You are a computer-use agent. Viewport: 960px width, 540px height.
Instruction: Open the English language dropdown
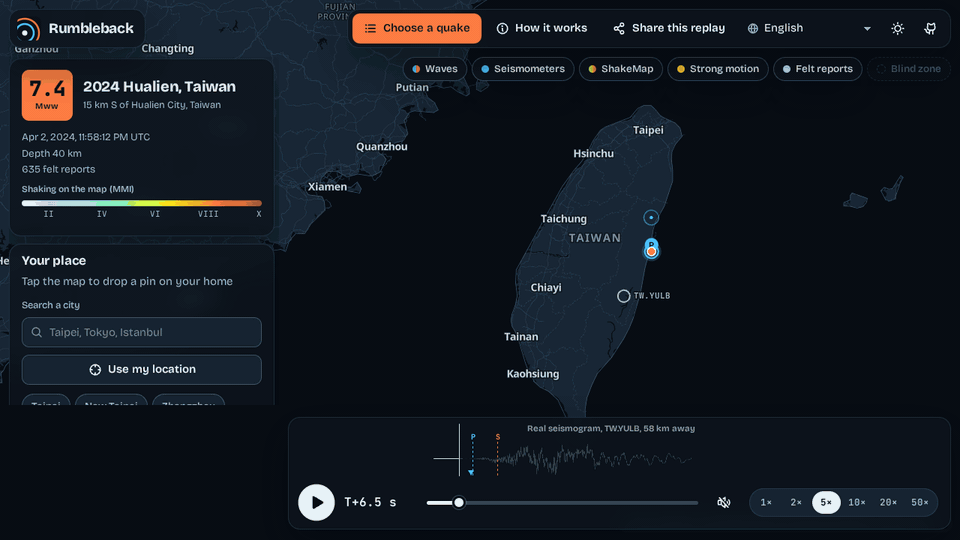pos(809,28)
